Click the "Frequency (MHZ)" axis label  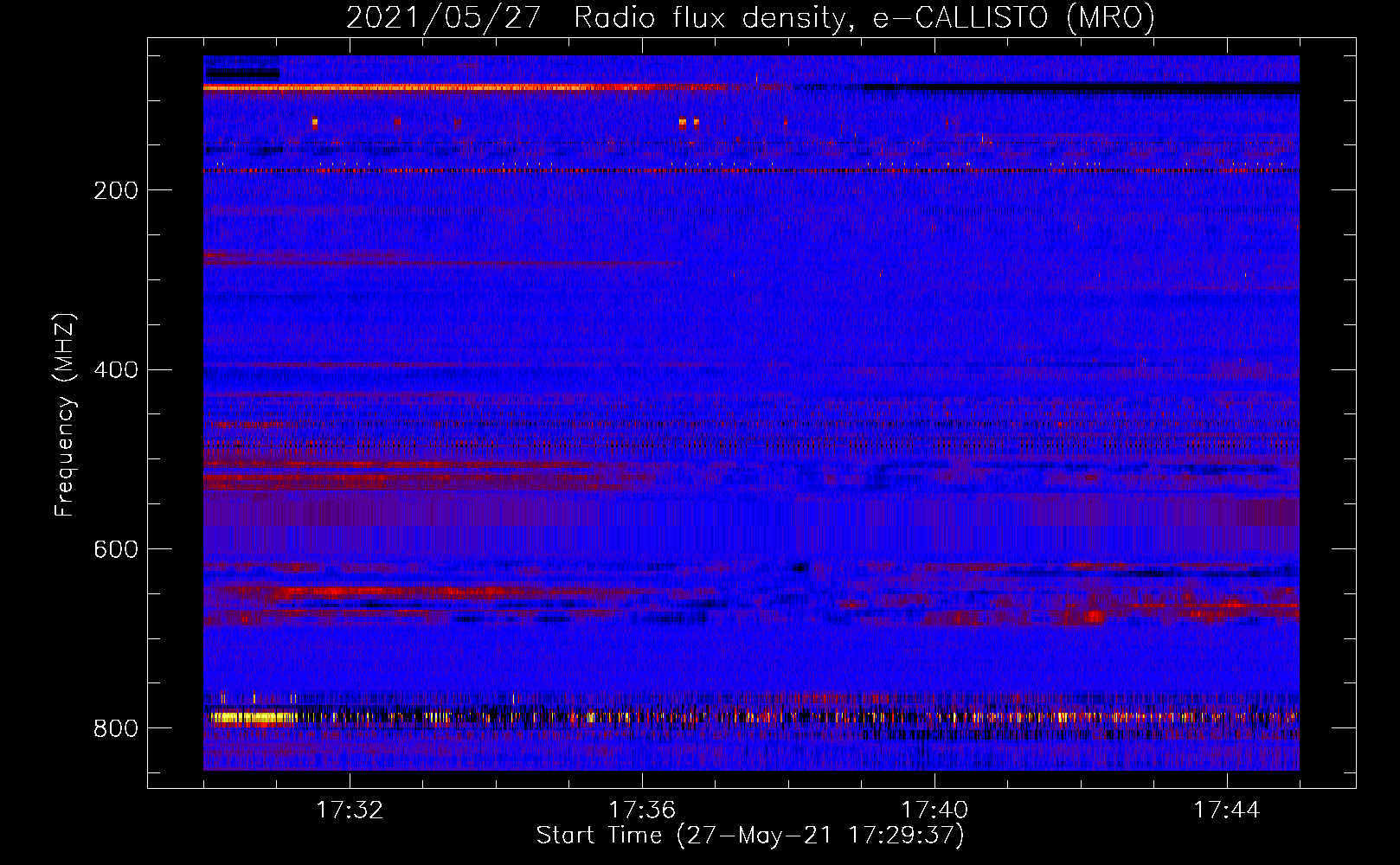coord(65,414)
